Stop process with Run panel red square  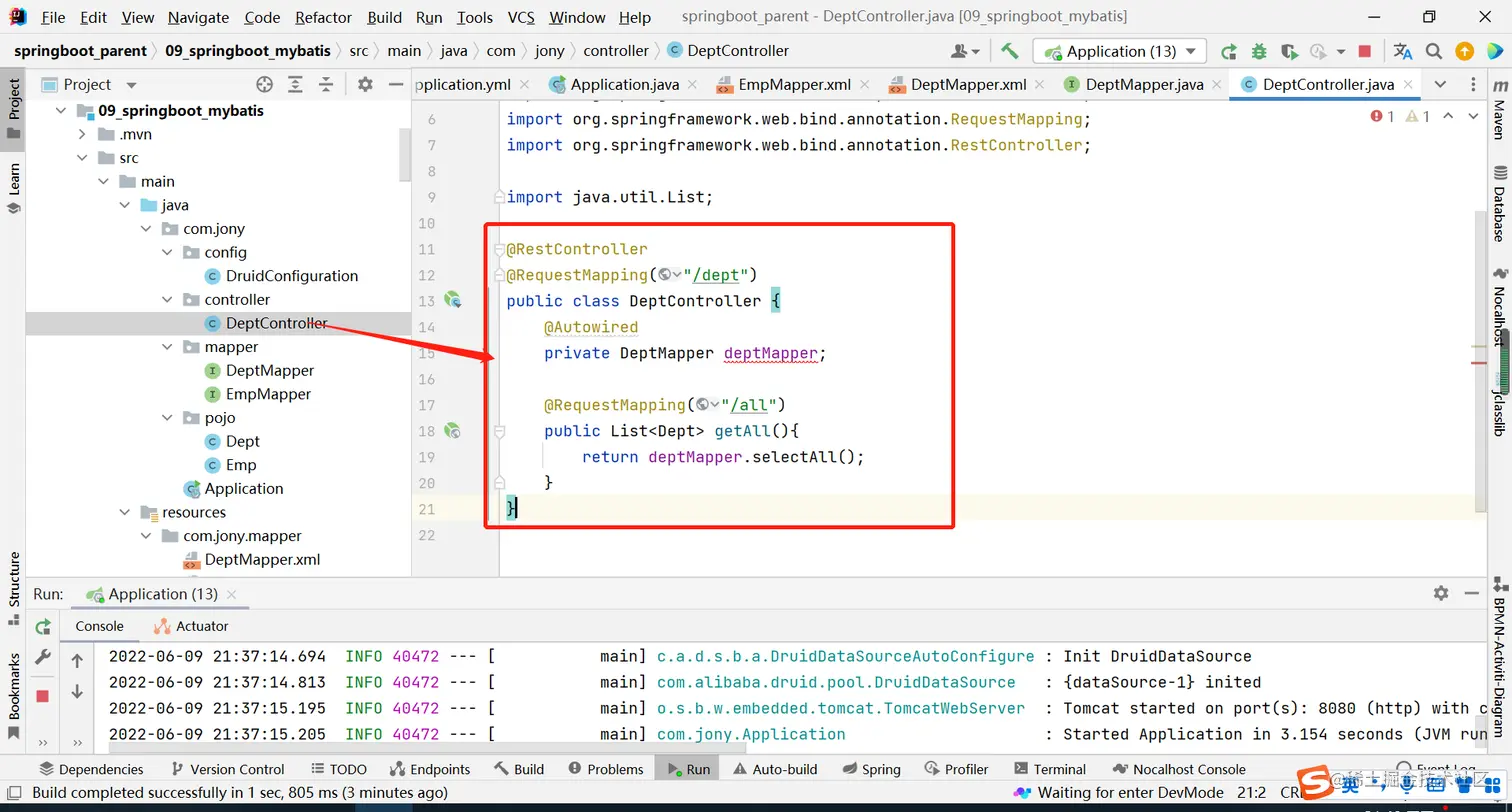click(43, 695)
